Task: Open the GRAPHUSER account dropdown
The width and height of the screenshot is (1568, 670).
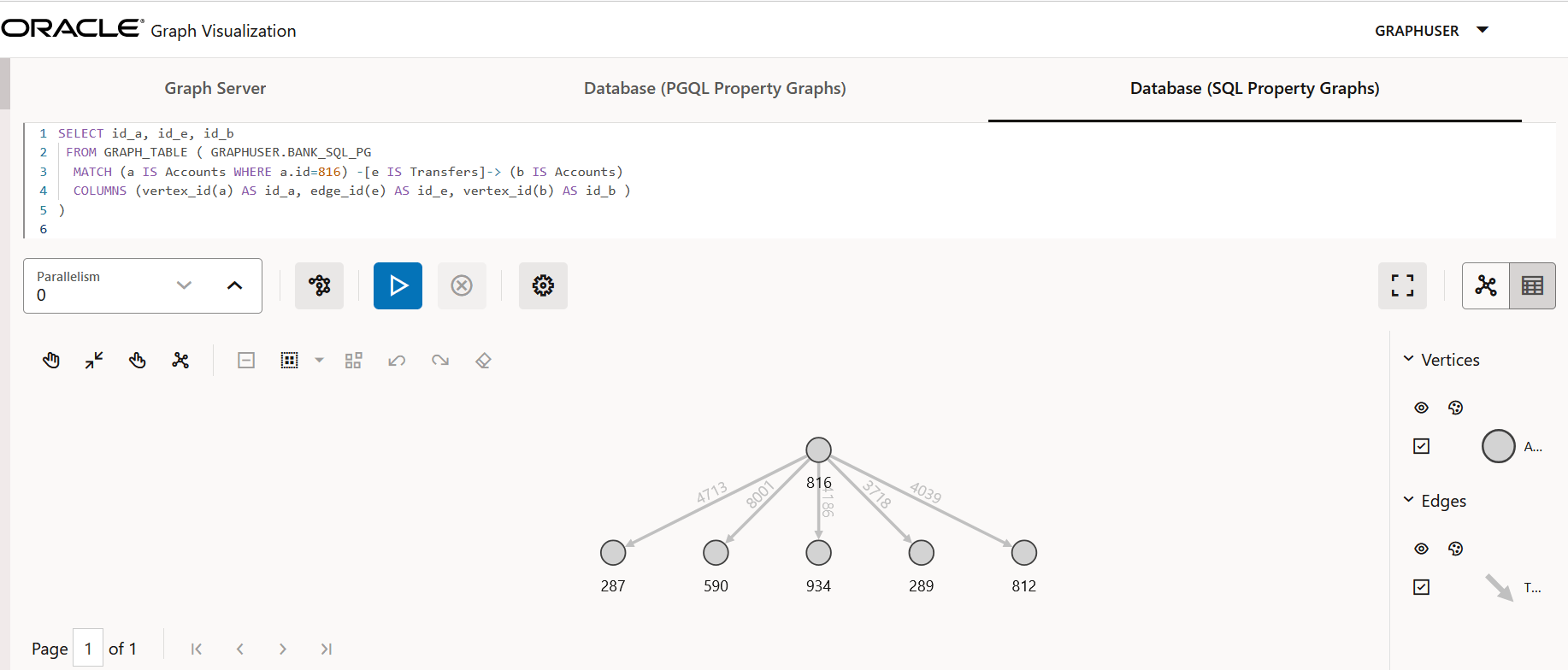Action: [x=1483, y=31]
